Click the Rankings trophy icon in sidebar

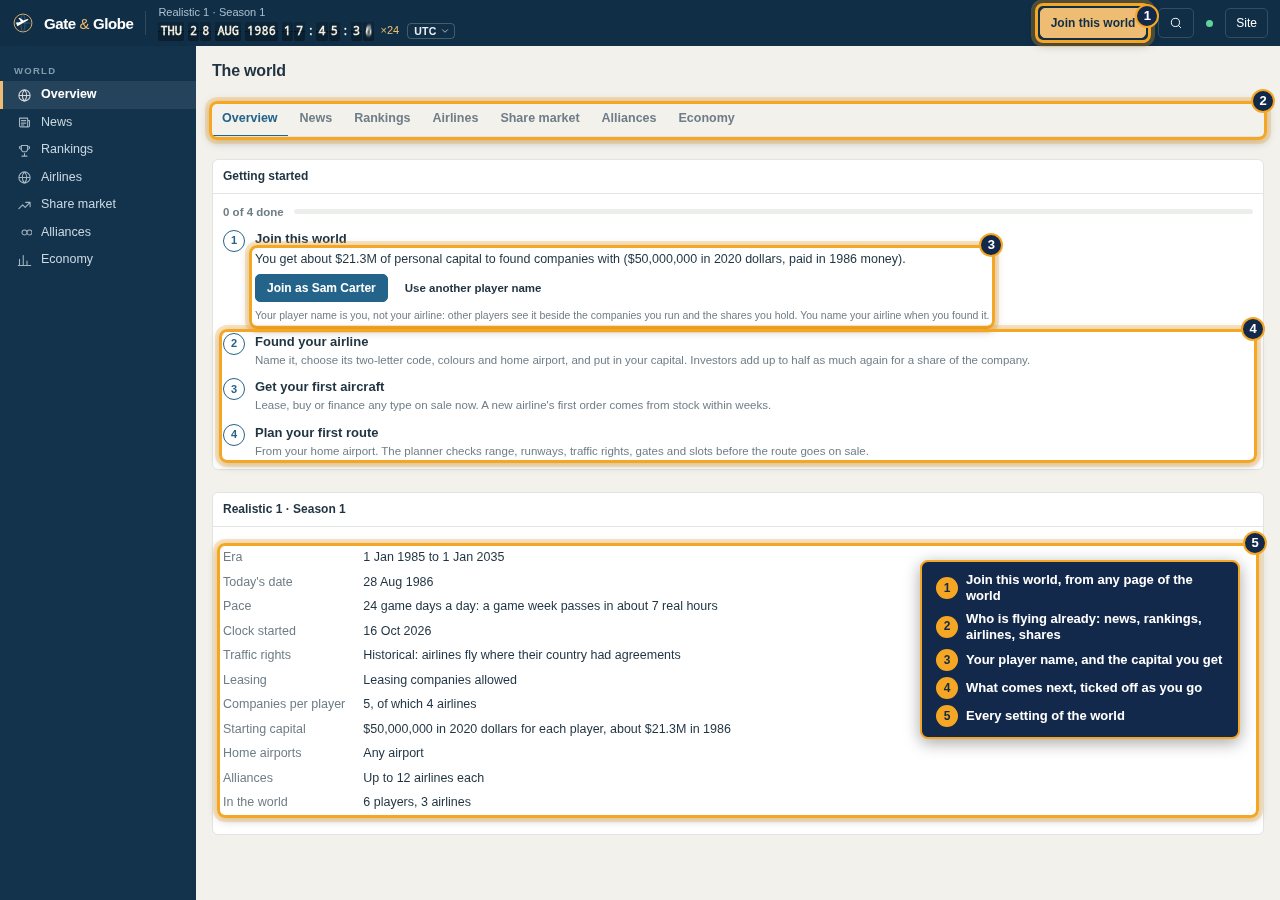[x=24, y=150]
